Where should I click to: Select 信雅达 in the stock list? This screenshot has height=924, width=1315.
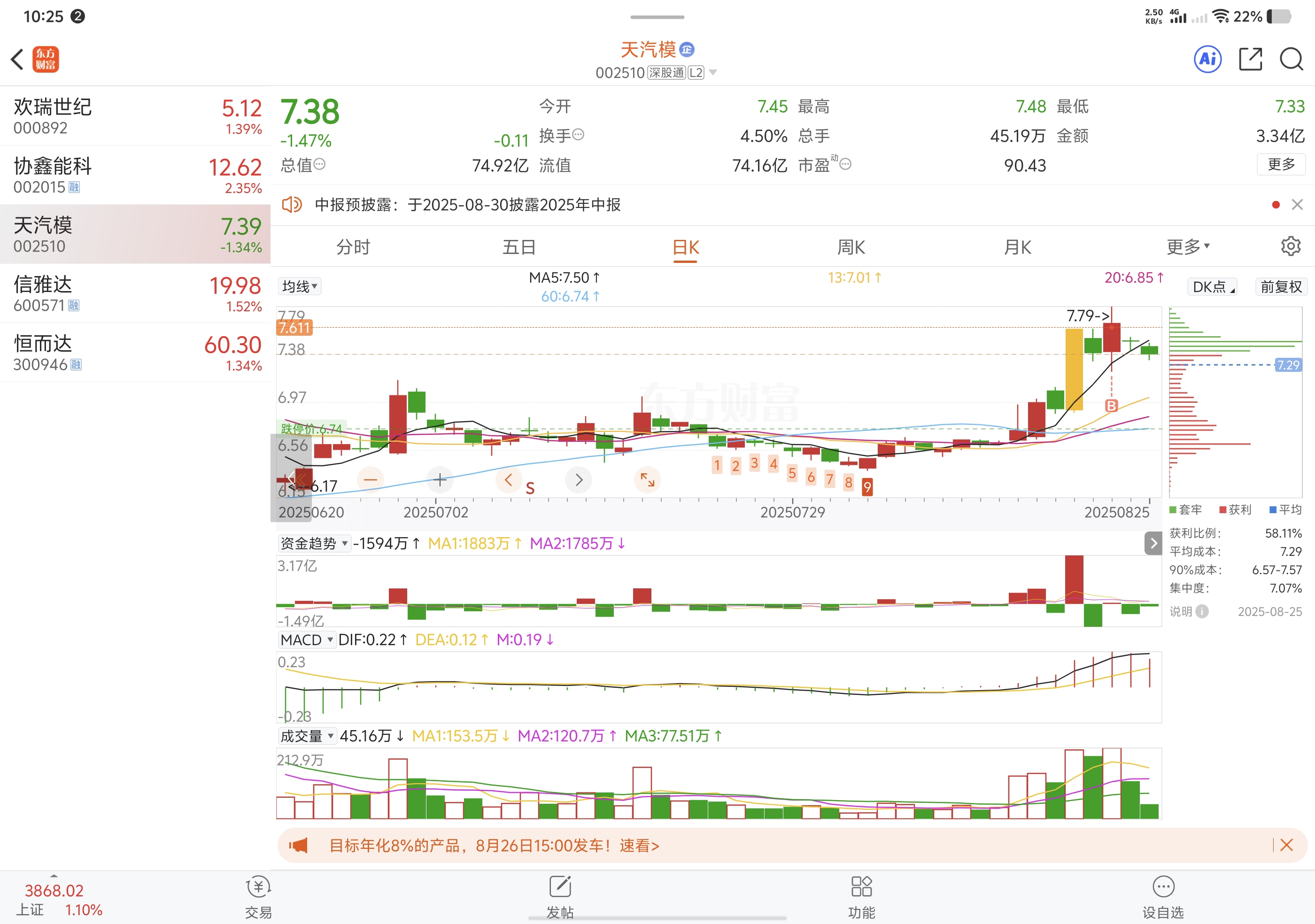click(135, 293)
